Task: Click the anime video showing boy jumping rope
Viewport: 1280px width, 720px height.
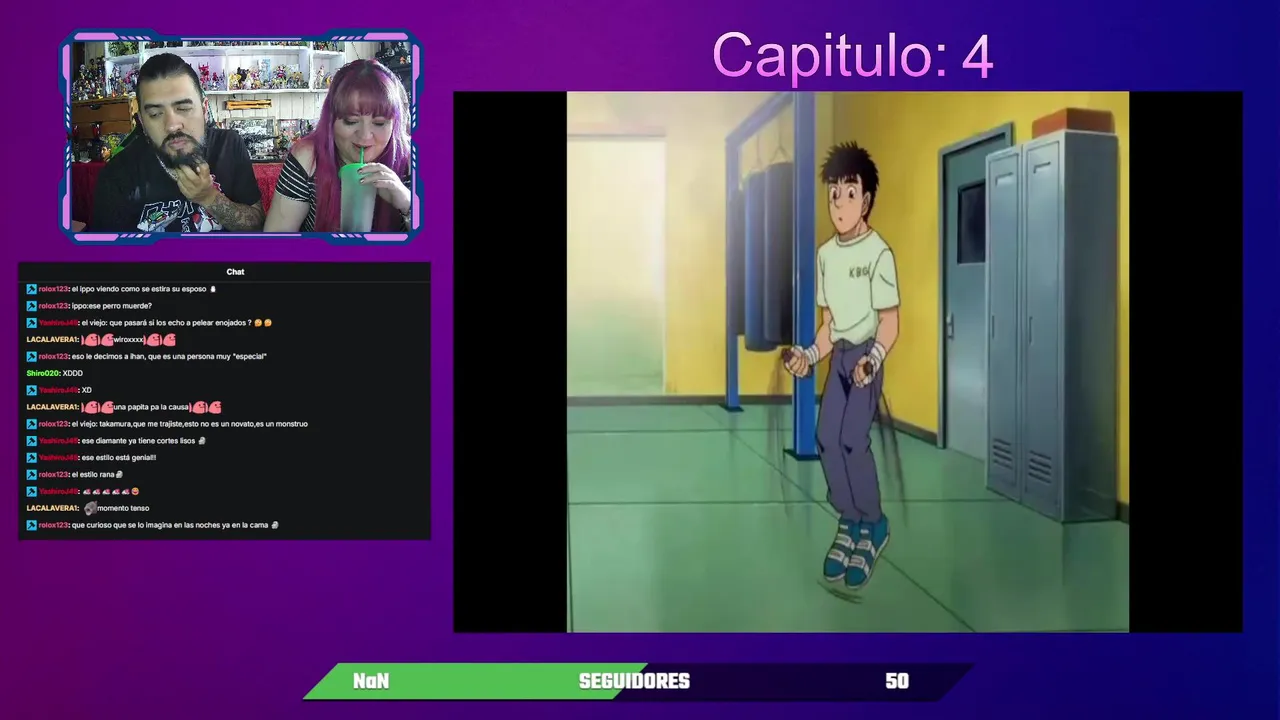Action: [x=848, y=362]
